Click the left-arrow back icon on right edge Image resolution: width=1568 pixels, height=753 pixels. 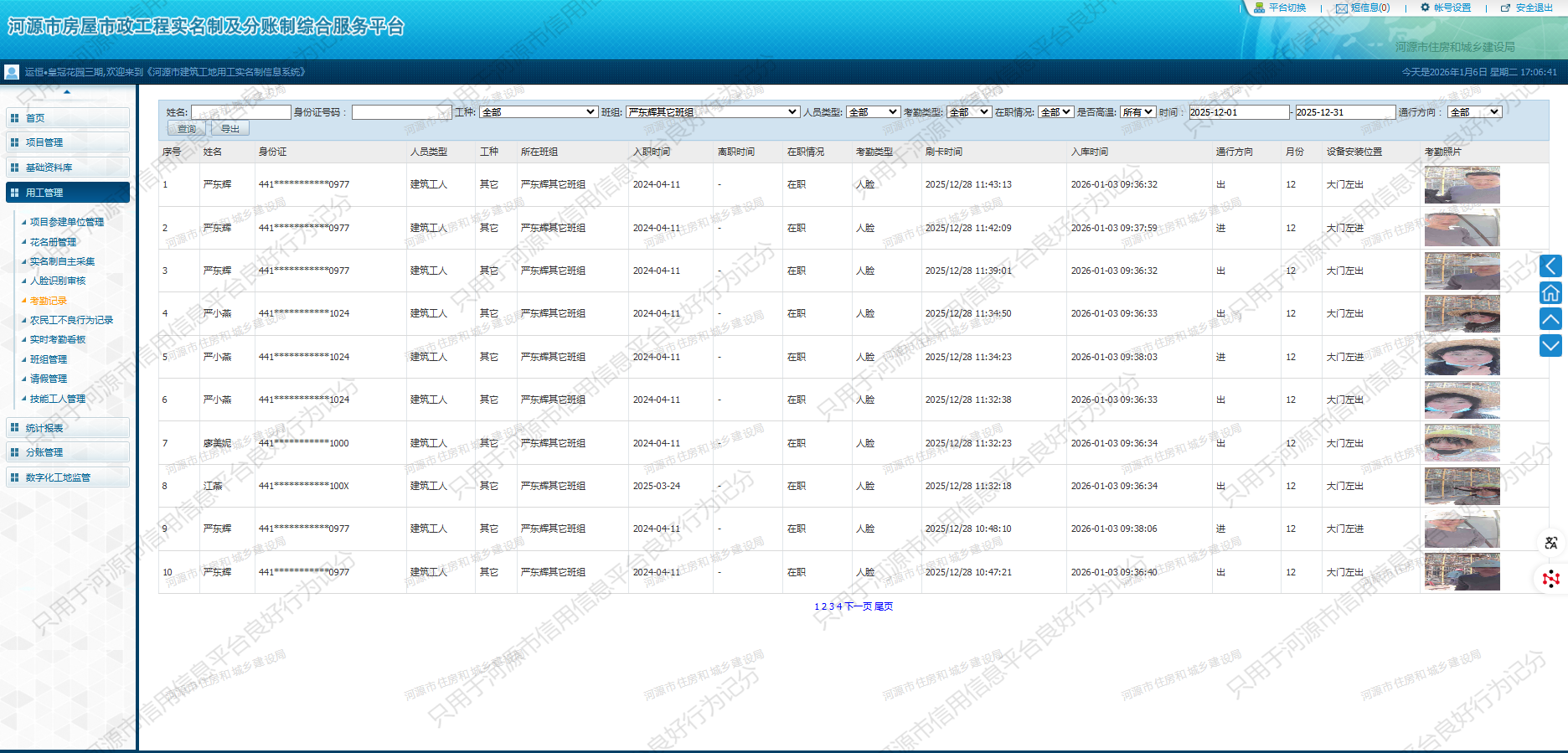pos(1550,266)
